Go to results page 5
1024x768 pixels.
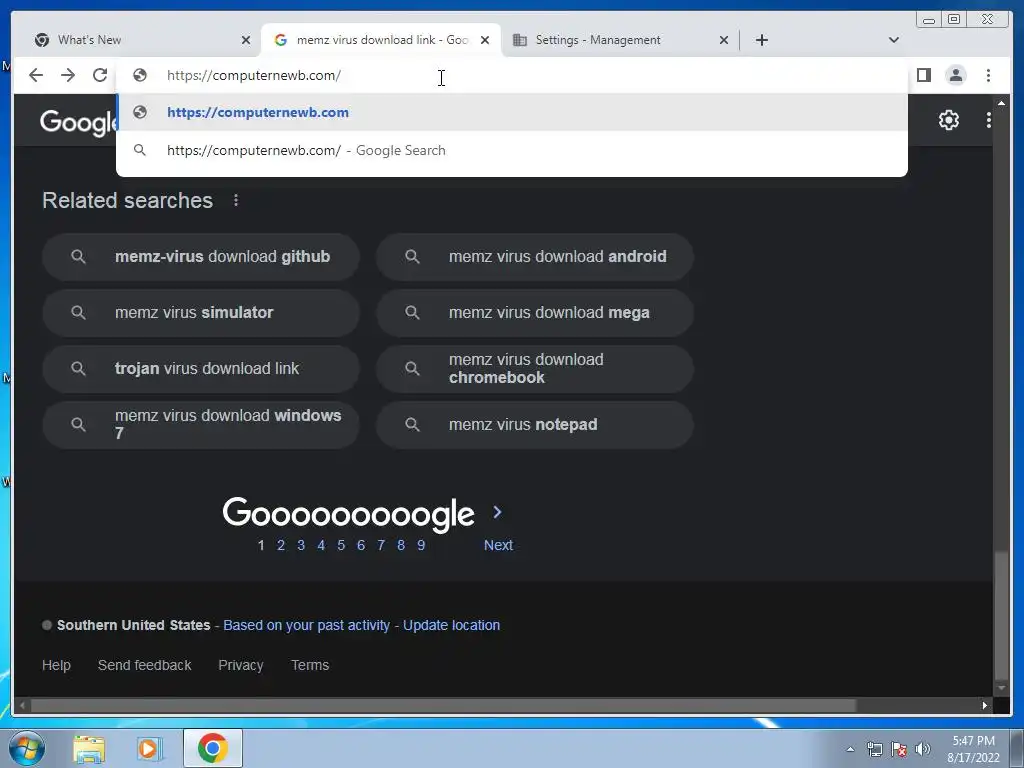click(x=341, y=545)
